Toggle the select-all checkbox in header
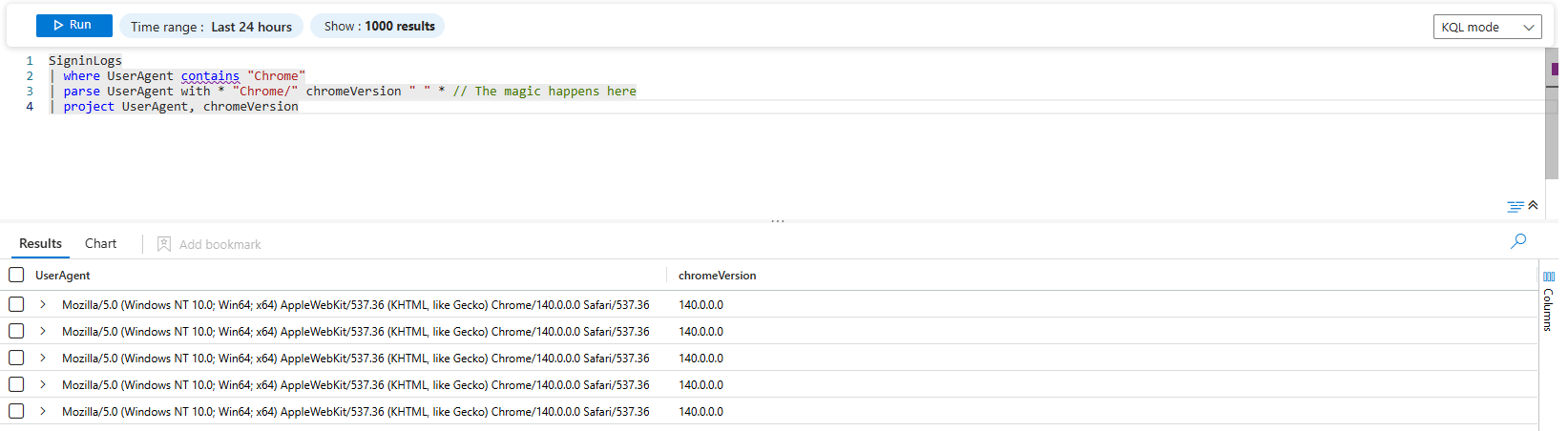Image resolution: width=1568 pixels, height=431 pixels. coord(16,275)
